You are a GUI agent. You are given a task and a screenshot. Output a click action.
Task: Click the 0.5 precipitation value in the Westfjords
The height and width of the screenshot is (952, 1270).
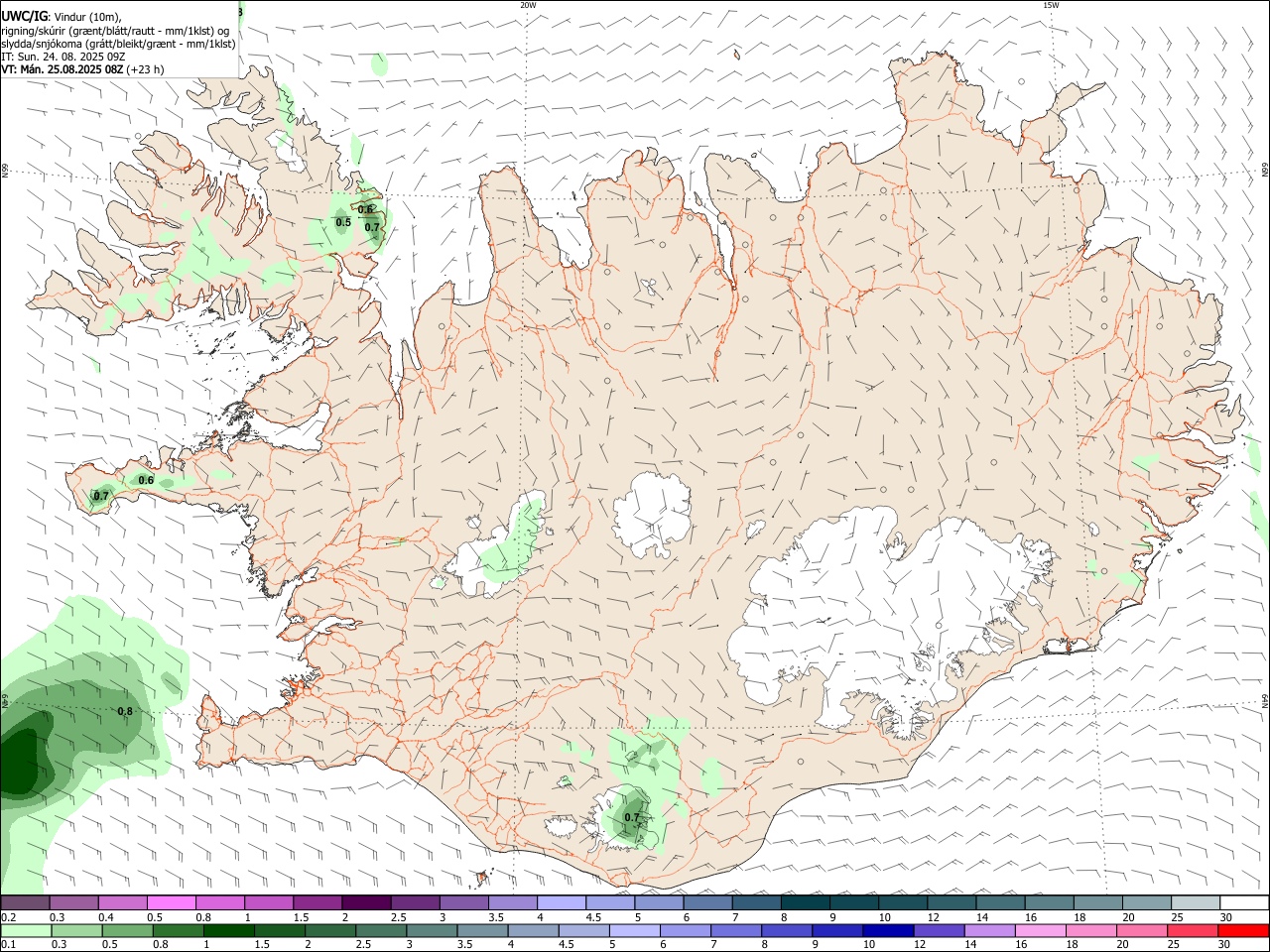point(343,222)
